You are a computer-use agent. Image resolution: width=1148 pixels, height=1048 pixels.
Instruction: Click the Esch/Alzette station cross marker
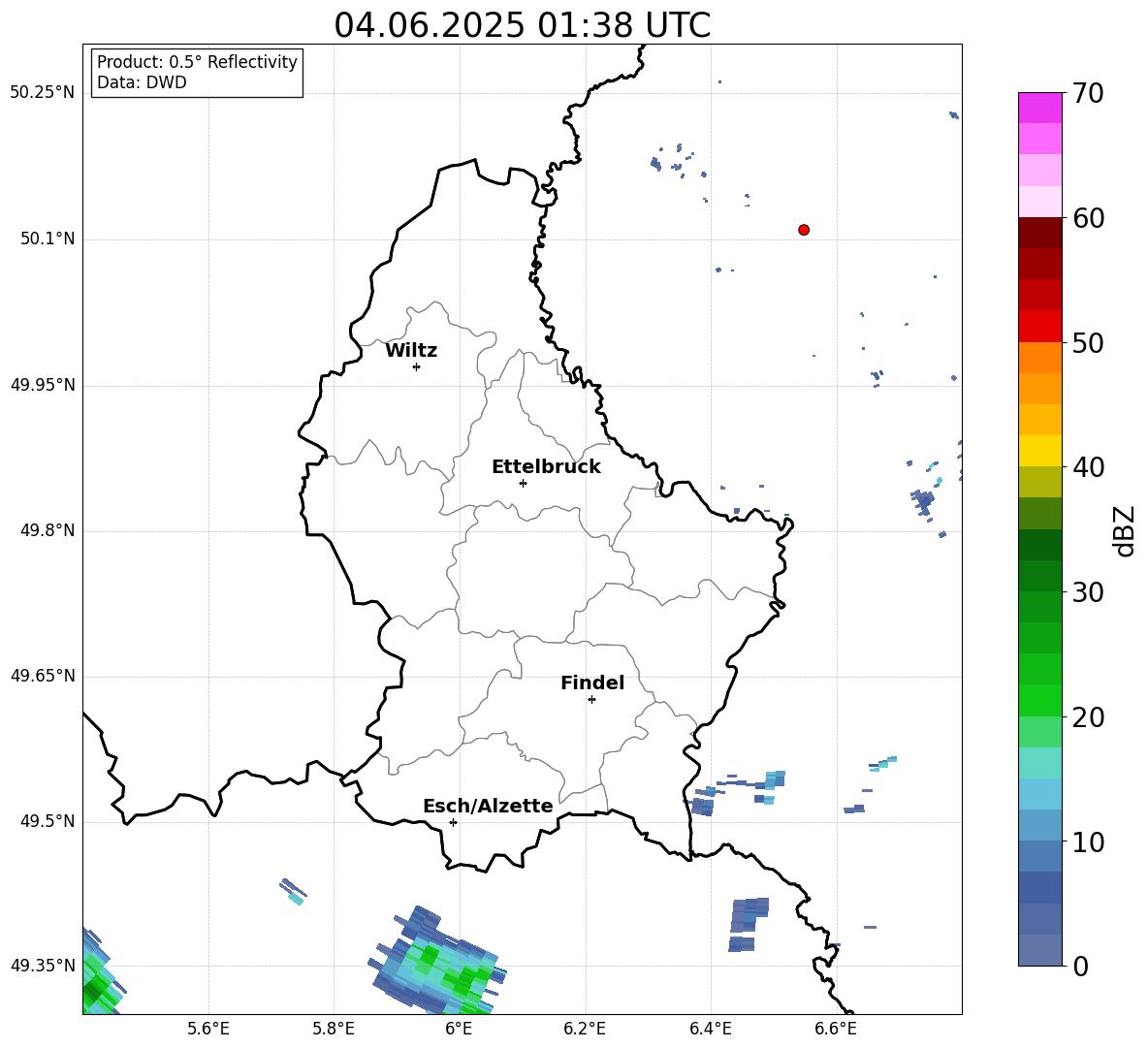coord(453,822)
